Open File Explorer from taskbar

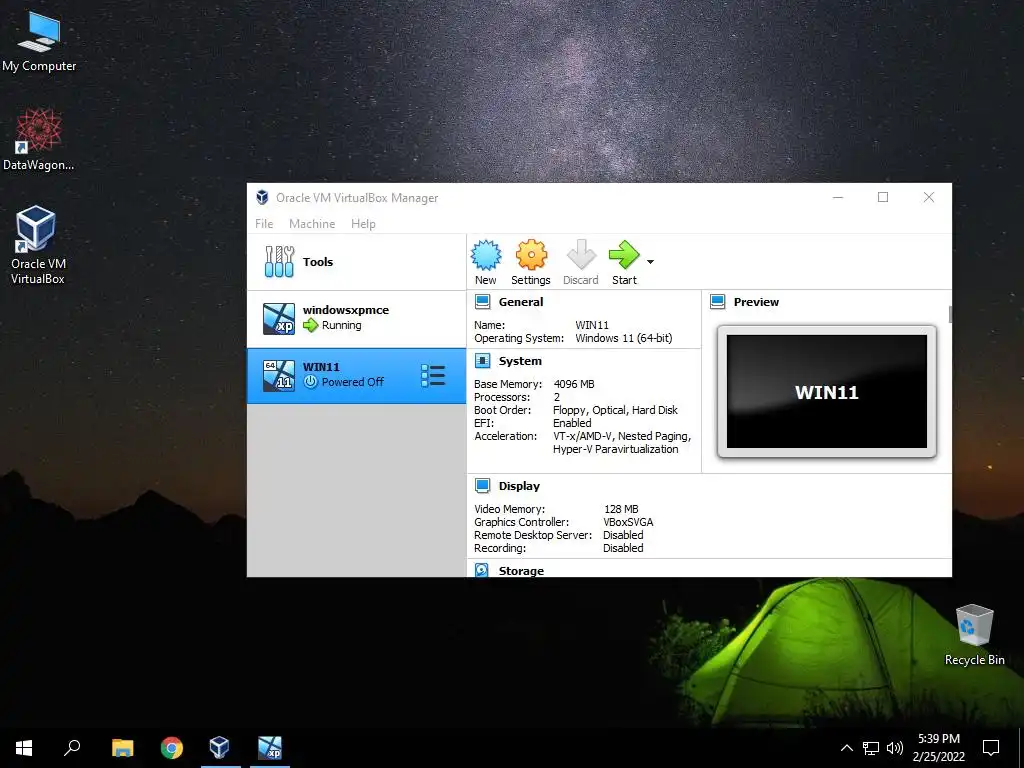coord(122,748)
